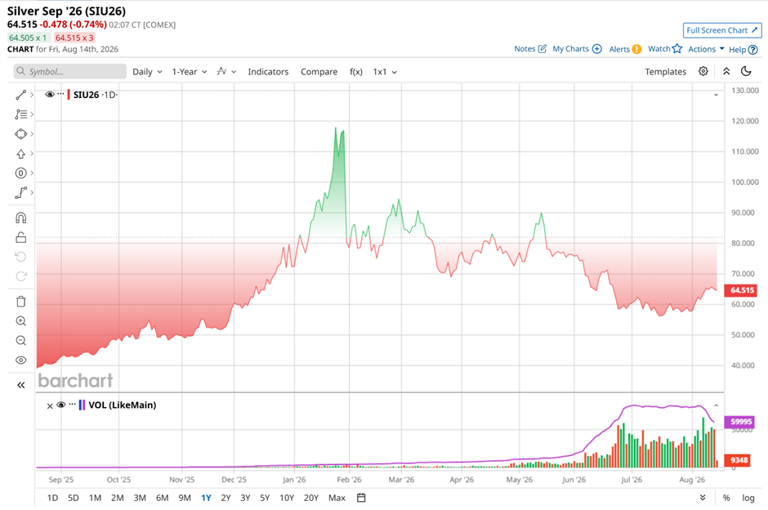Toggle the percent scale option
This screenshot has width=768, height=510.
pos(726,498)
